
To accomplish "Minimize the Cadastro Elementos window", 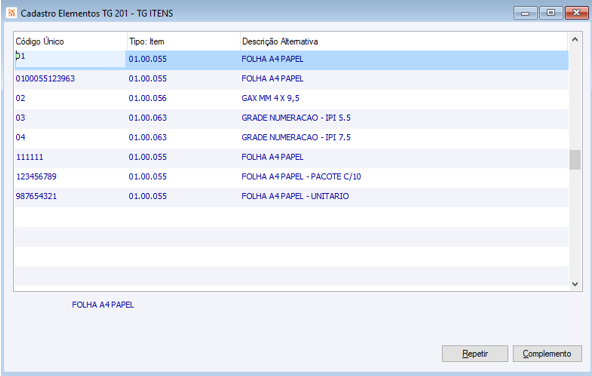I will tap(525, 13).
